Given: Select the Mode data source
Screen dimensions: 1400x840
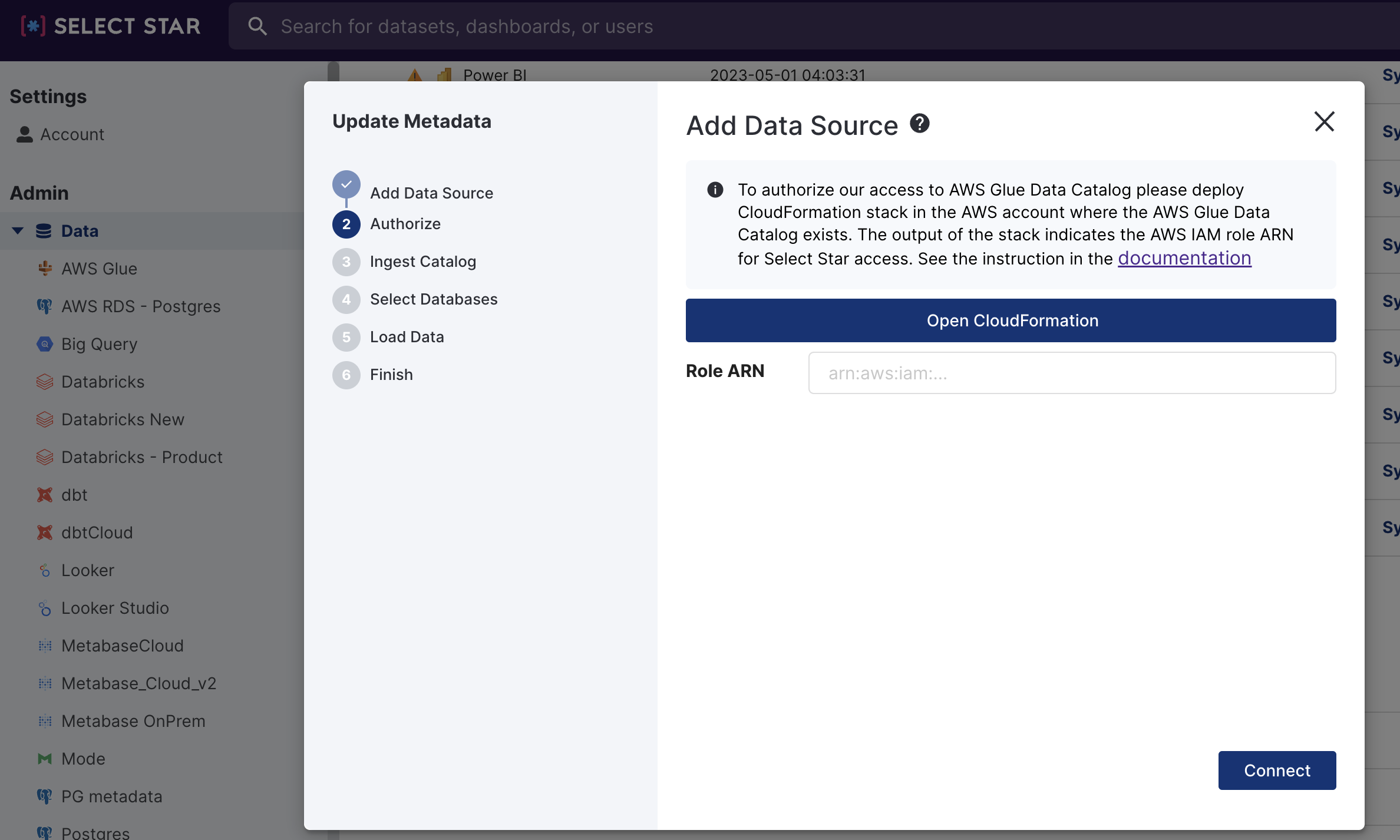Looking at the screenshot, I should 83,759.
